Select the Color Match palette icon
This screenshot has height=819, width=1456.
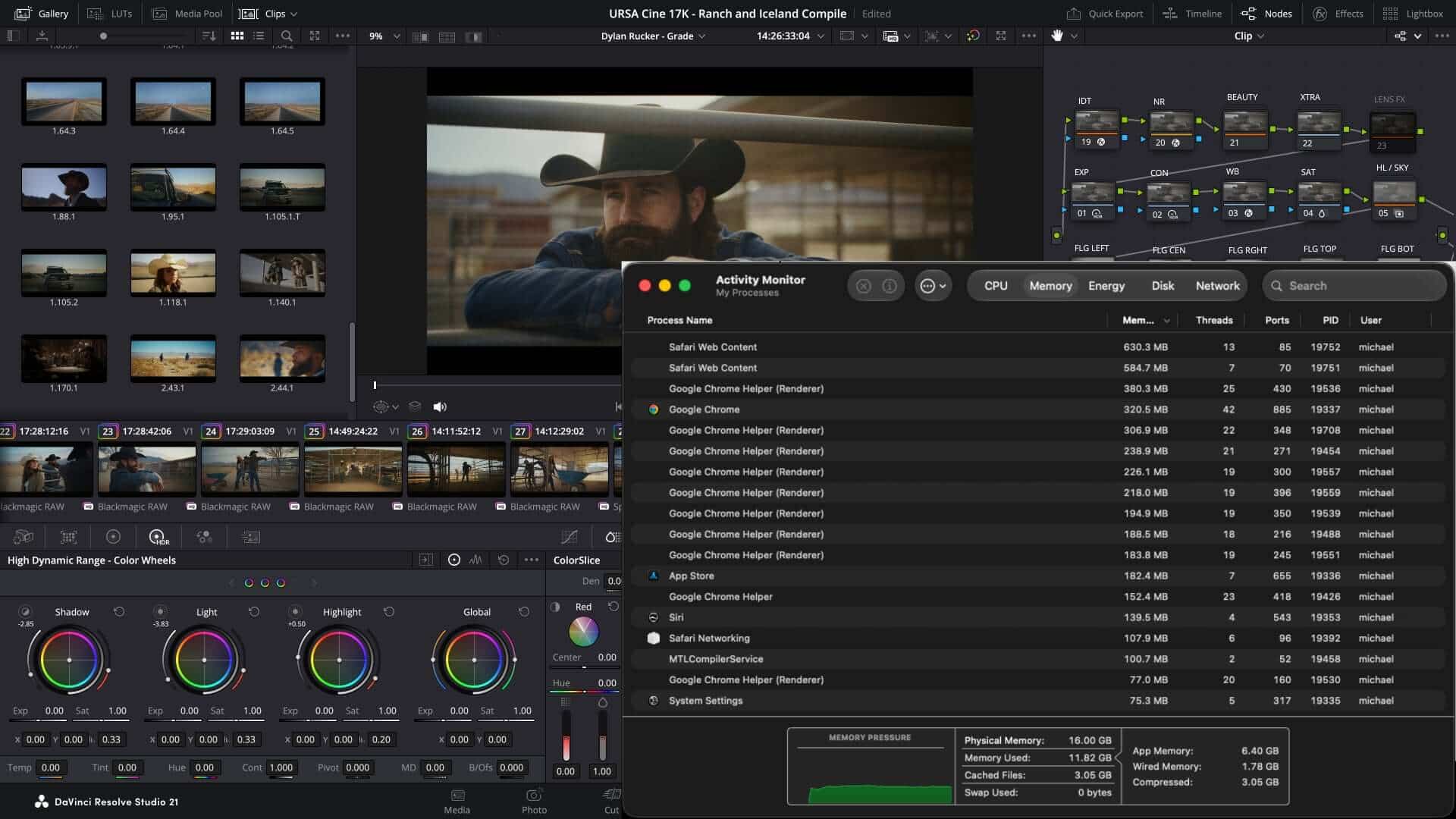click(x=68, y=537)
